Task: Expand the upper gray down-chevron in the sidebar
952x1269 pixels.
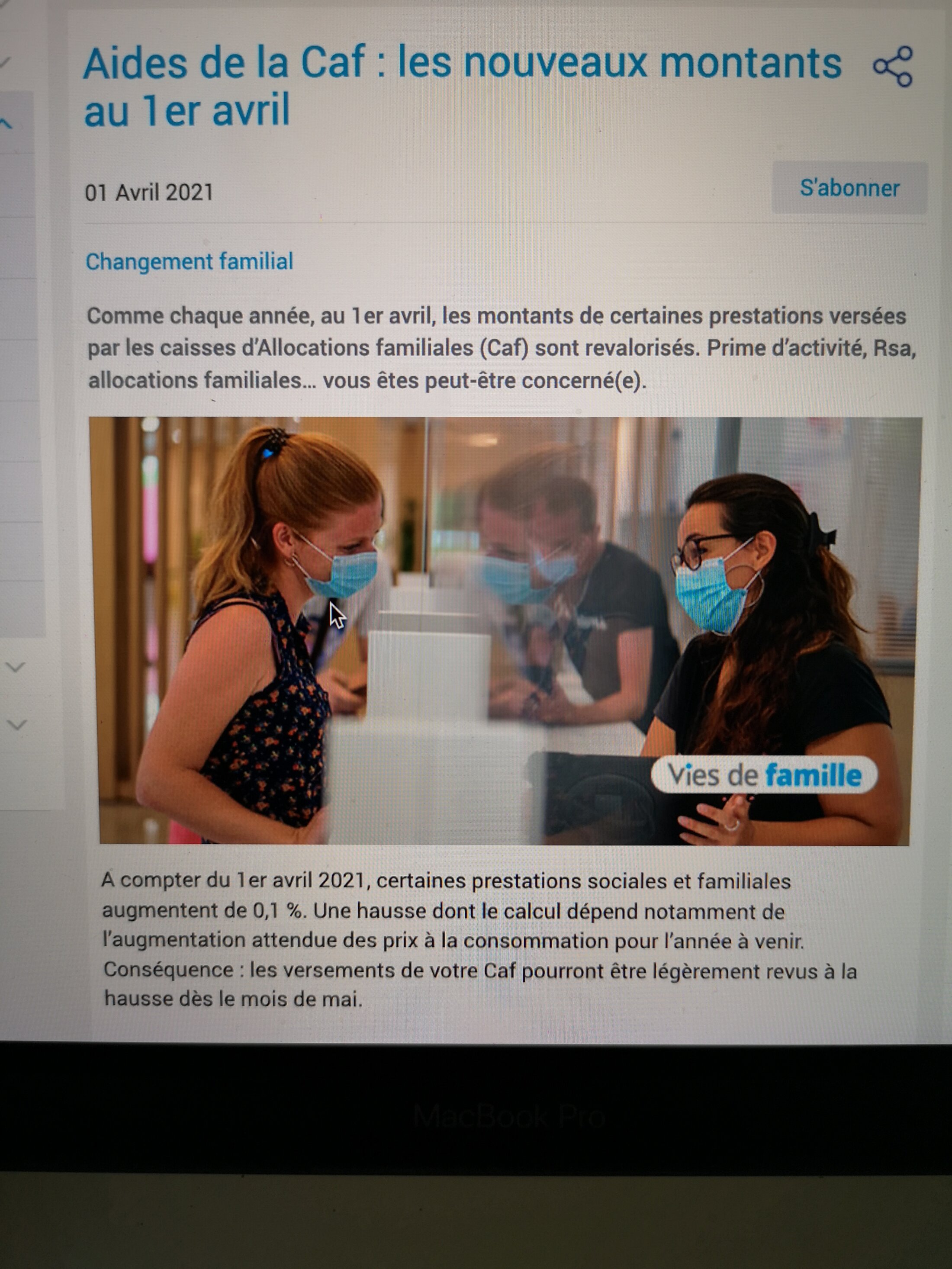Action: click(16, 667)
